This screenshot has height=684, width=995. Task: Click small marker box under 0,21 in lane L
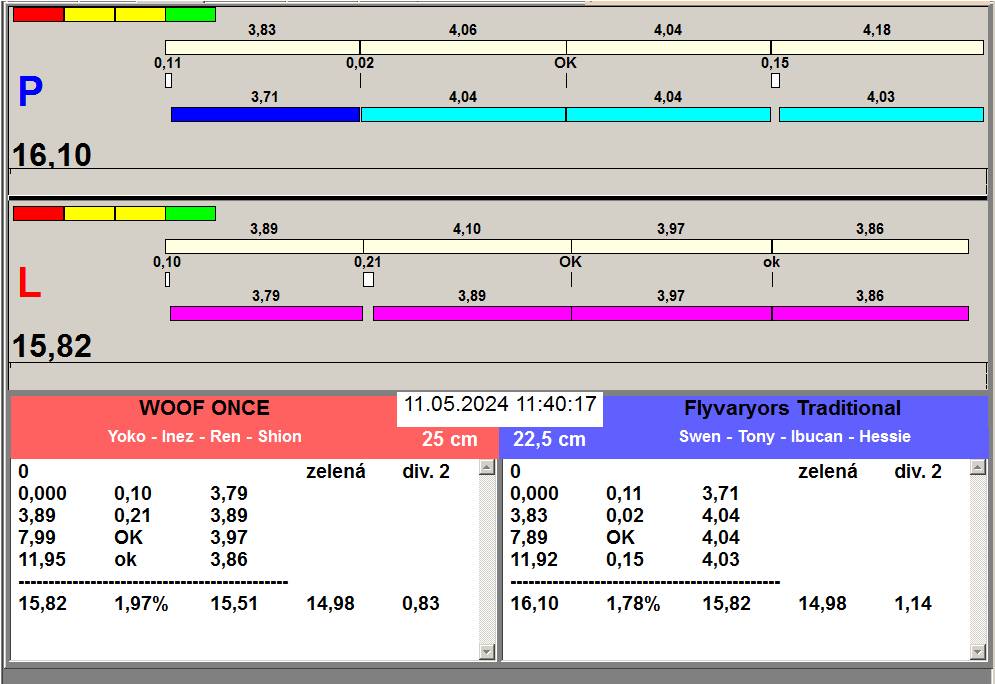368,280
